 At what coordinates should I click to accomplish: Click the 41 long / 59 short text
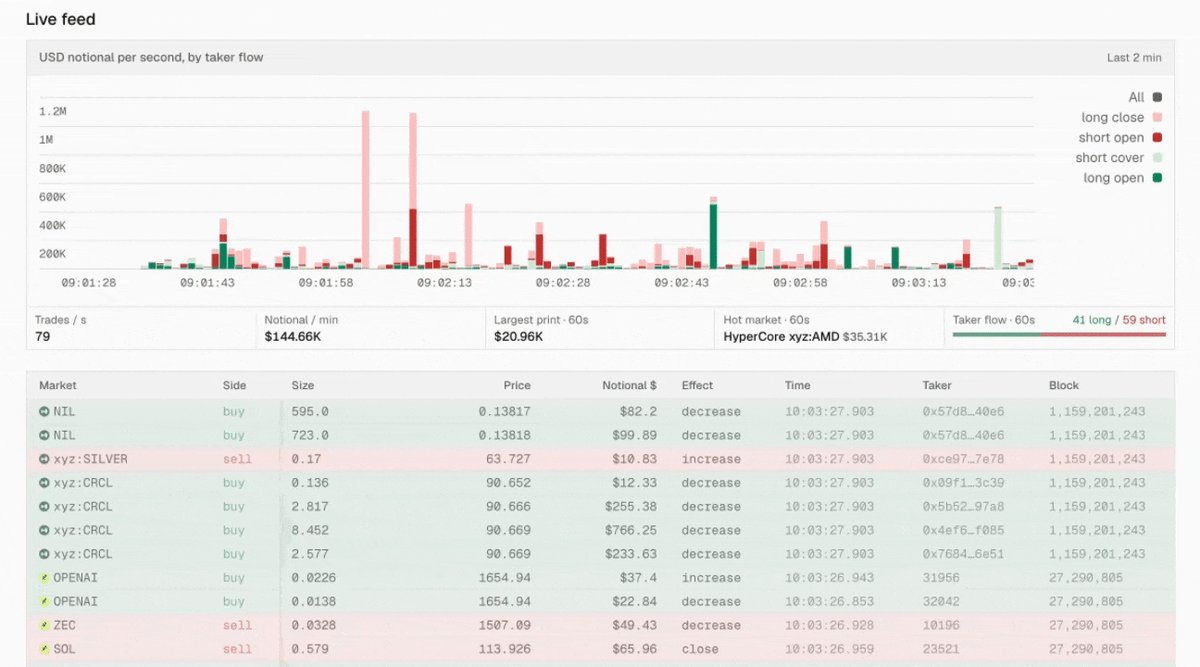coord(1118,320)
